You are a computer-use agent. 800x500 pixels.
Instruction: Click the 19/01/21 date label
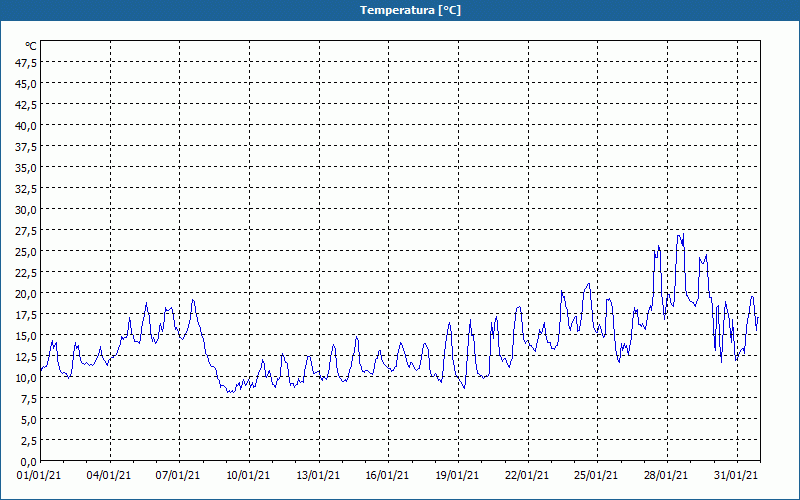click(457, 475)
